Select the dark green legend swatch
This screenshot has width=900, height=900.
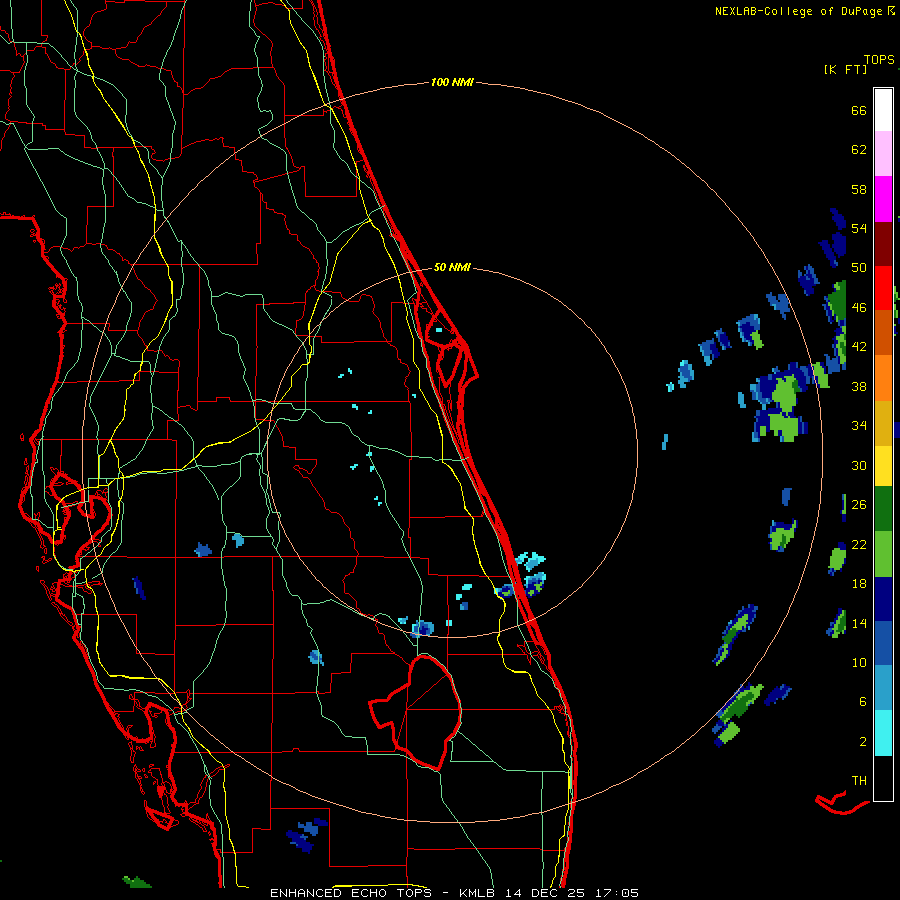883,509
